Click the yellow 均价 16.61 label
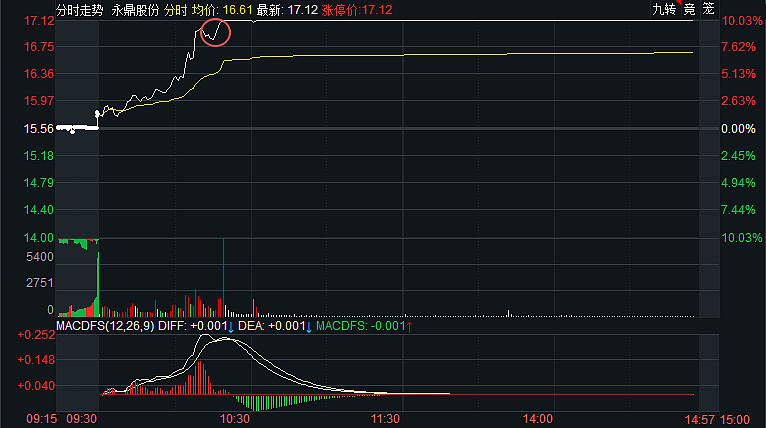 222,9
